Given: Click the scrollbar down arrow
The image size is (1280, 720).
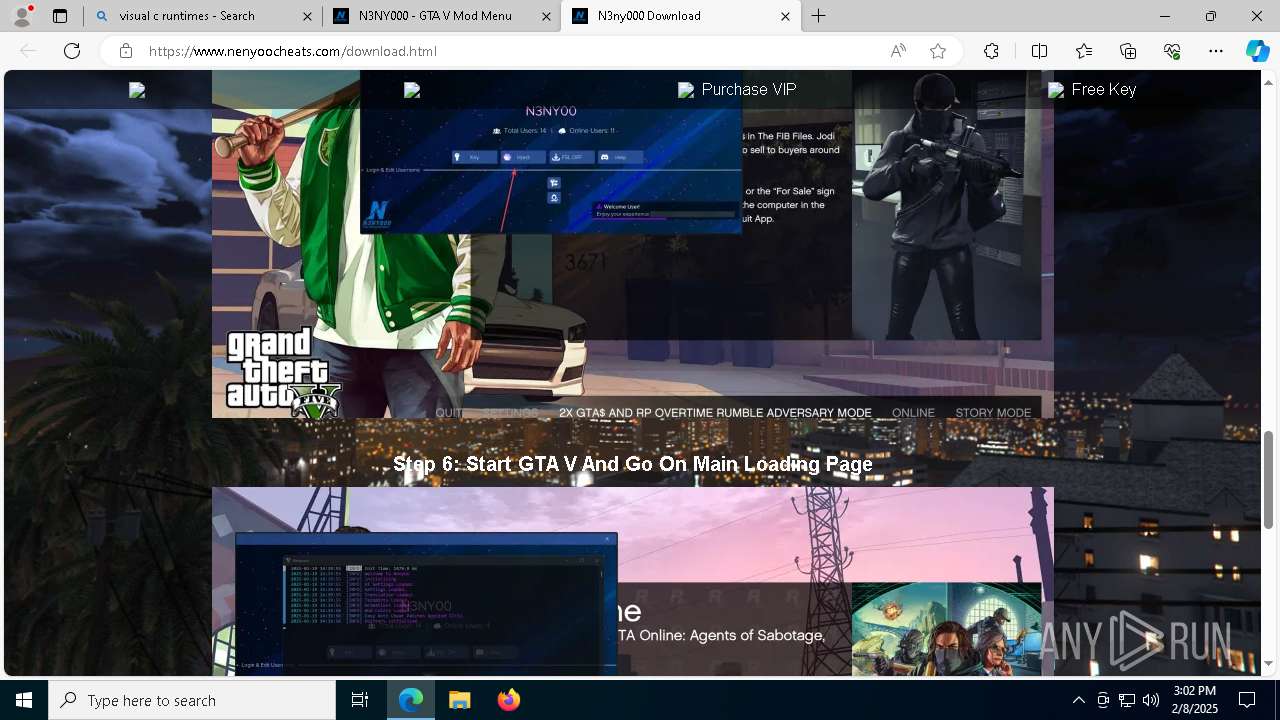Looking at the screenshot, I should 1269,664.
